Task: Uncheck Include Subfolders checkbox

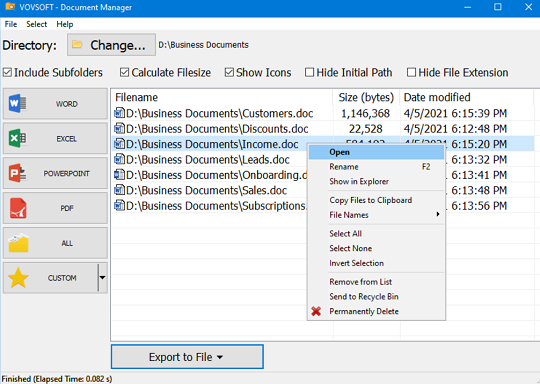Action: (x=7, y=73)
